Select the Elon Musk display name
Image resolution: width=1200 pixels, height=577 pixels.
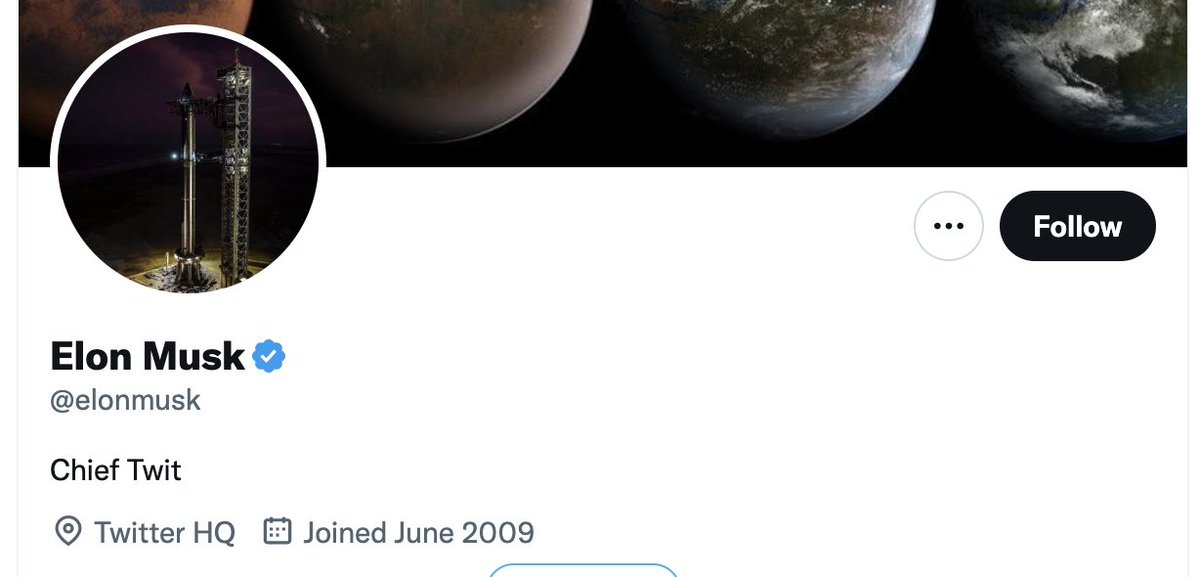pos(147,356)
